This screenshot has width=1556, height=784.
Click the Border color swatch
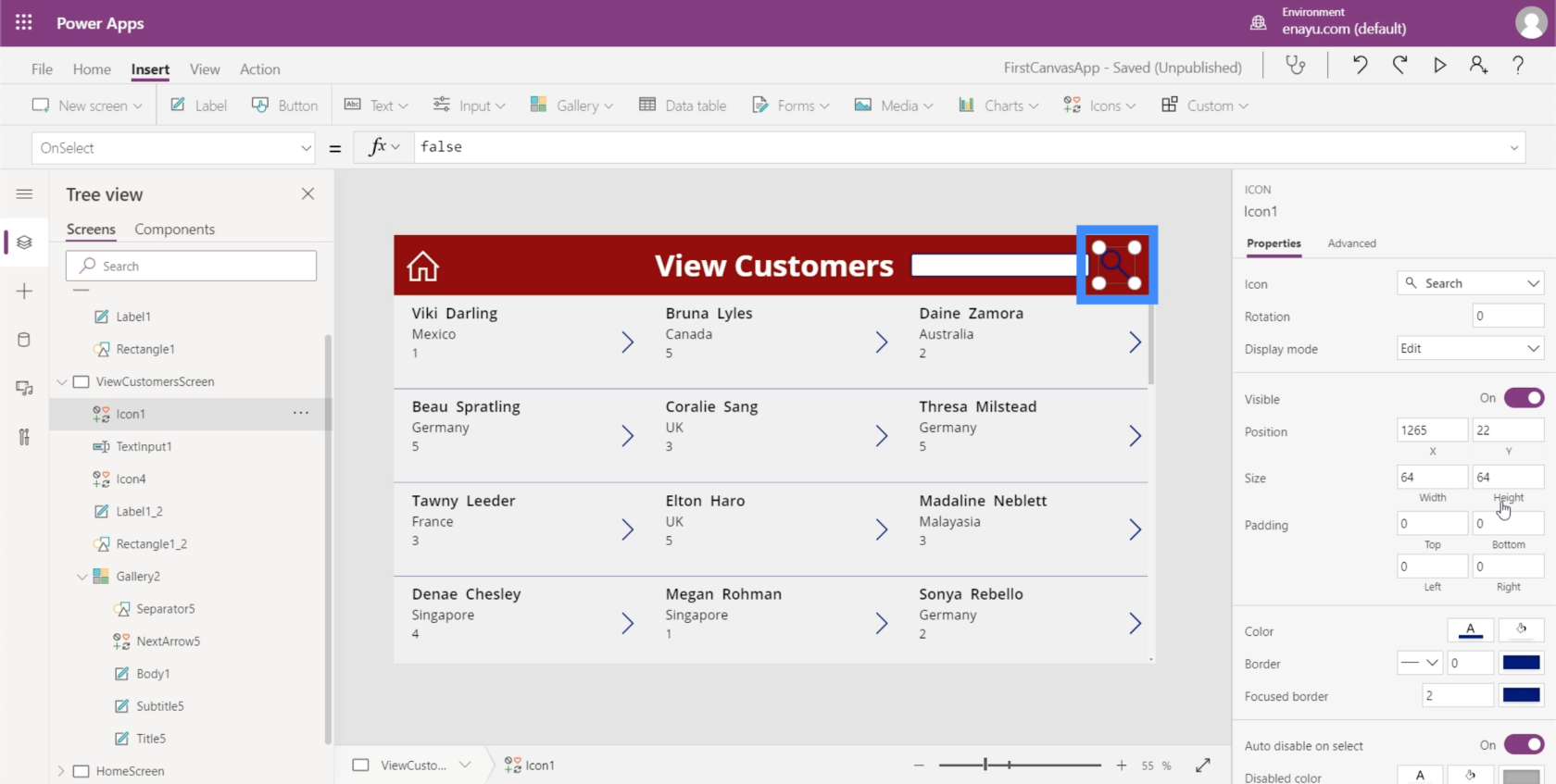[1521, 663]
